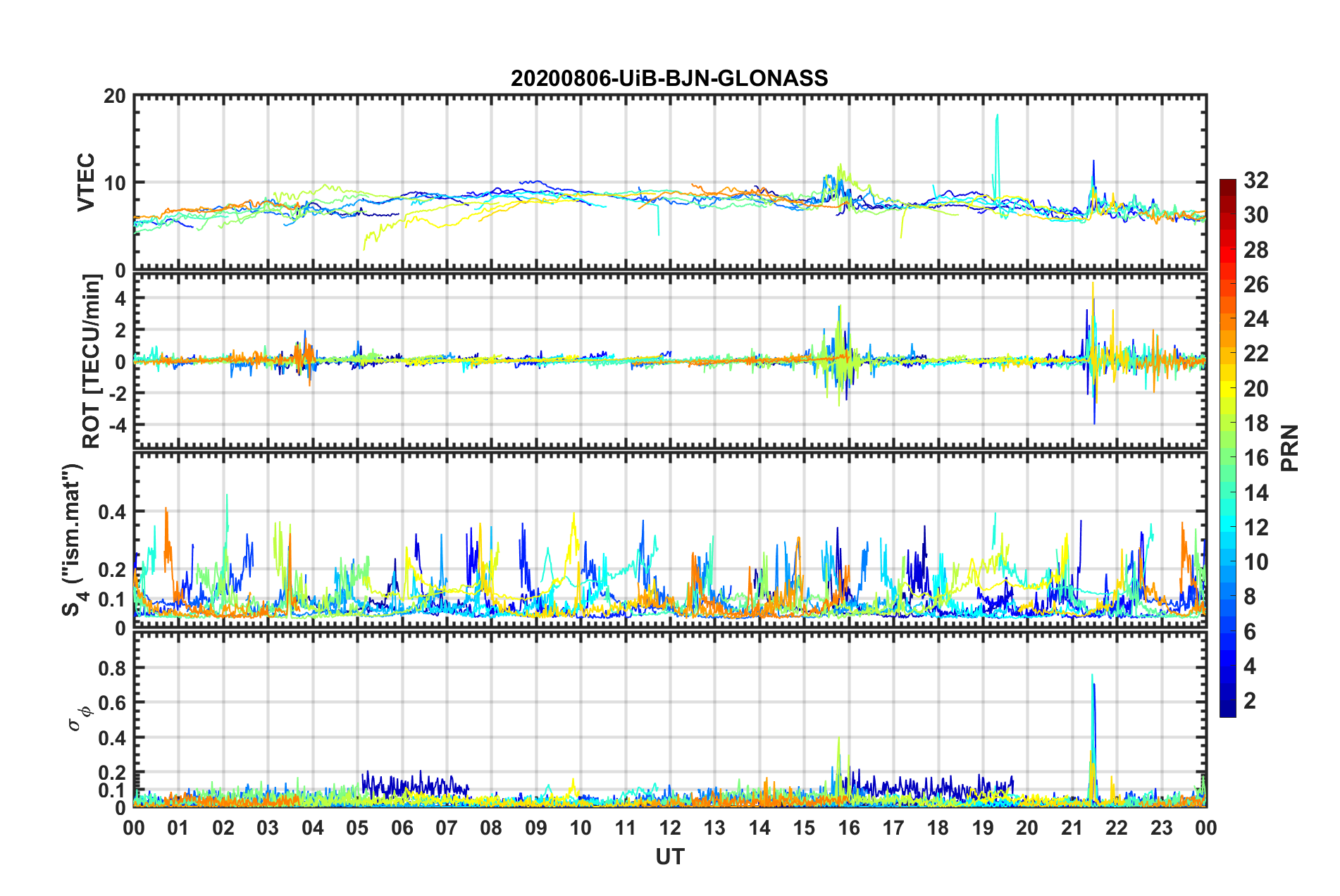Click colorbar tick label 8
The height and width of the screenshot is (896, 1340).
point(1250,597)
